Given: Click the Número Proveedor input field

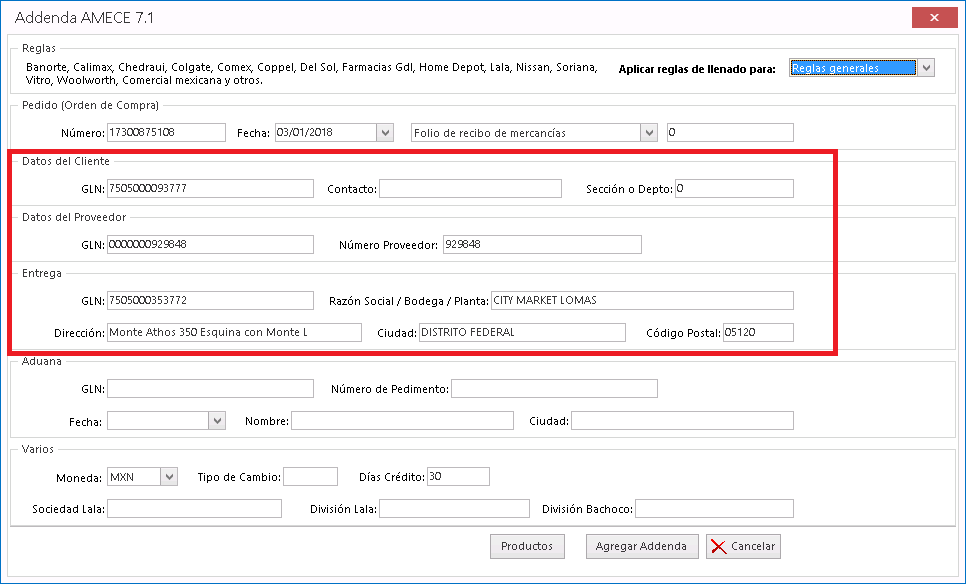Looking at the screenshot, I should 541,244.
